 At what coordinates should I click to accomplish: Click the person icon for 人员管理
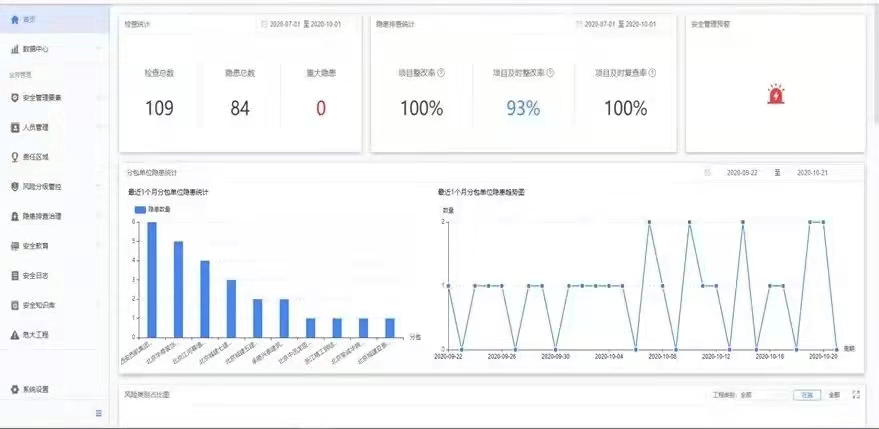pos(15,127)
